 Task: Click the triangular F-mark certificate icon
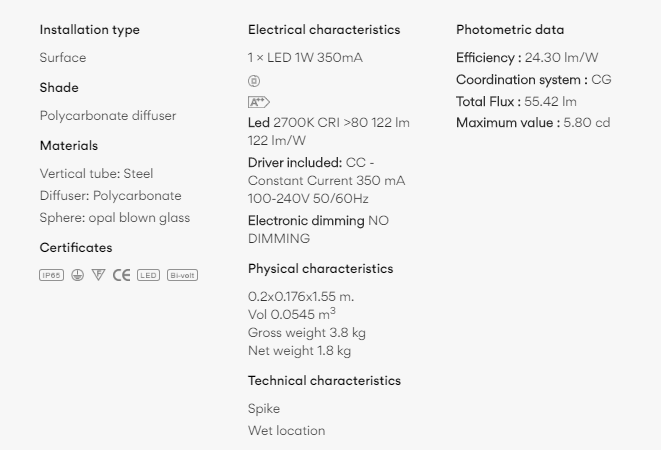pyautogui.click(x=98, y=275)
